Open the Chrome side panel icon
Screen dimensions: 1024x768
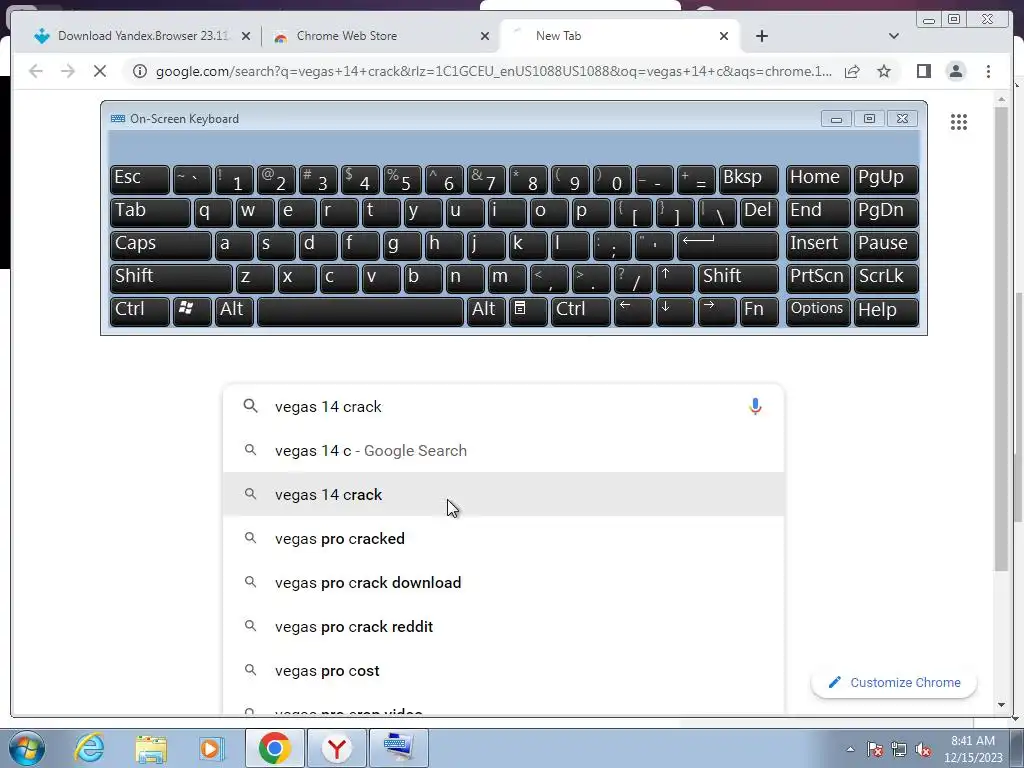point(923,71)
